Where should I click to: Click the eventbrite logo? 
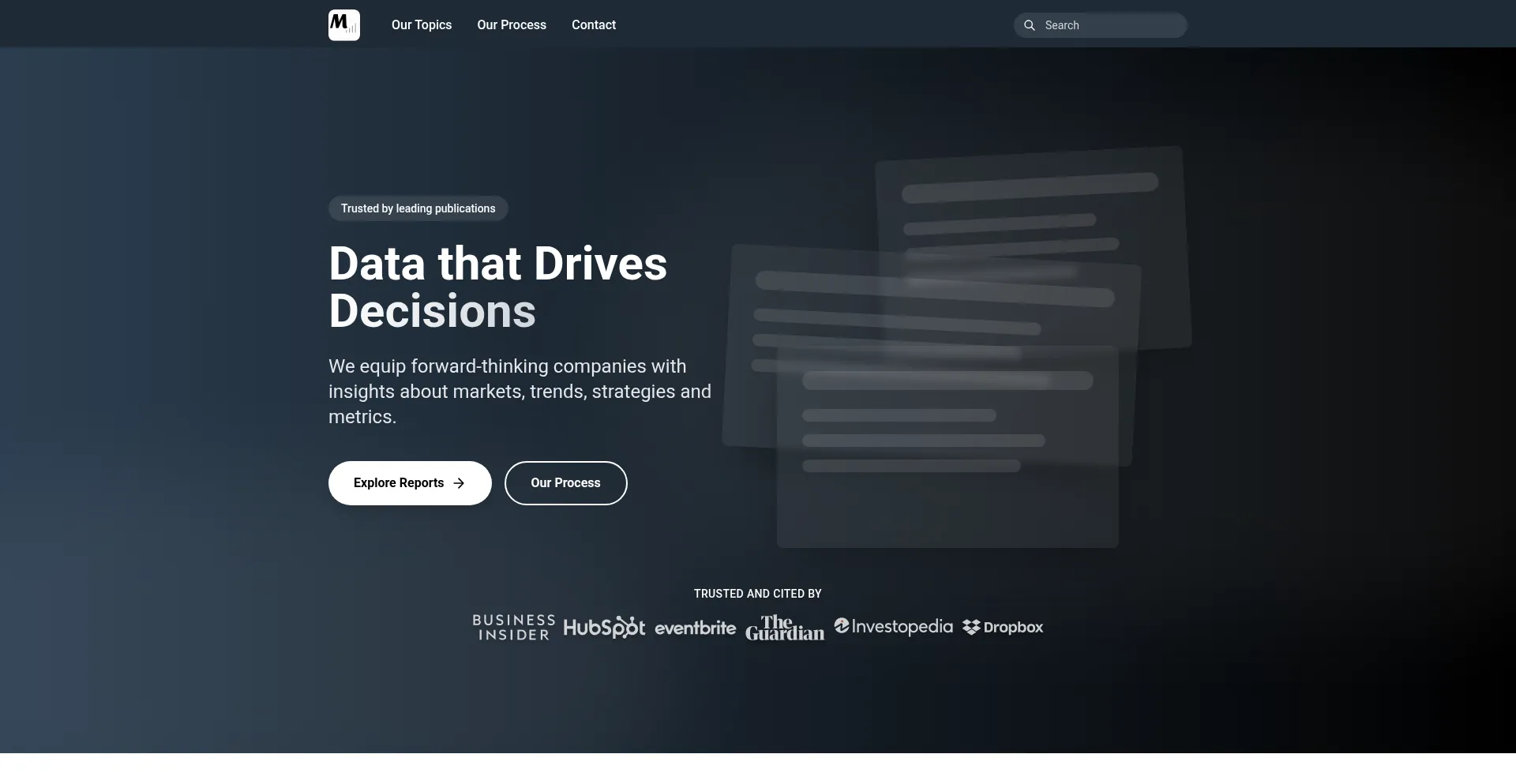[x=695, y=628]
